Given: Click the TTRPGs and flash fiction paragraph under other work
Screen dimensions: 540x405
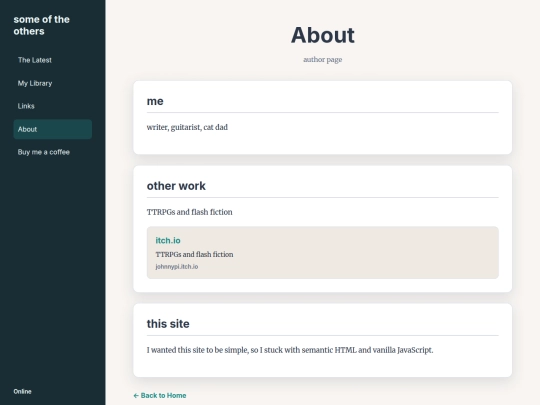Looking at the screenshot, I should click(x=189, y=212).
